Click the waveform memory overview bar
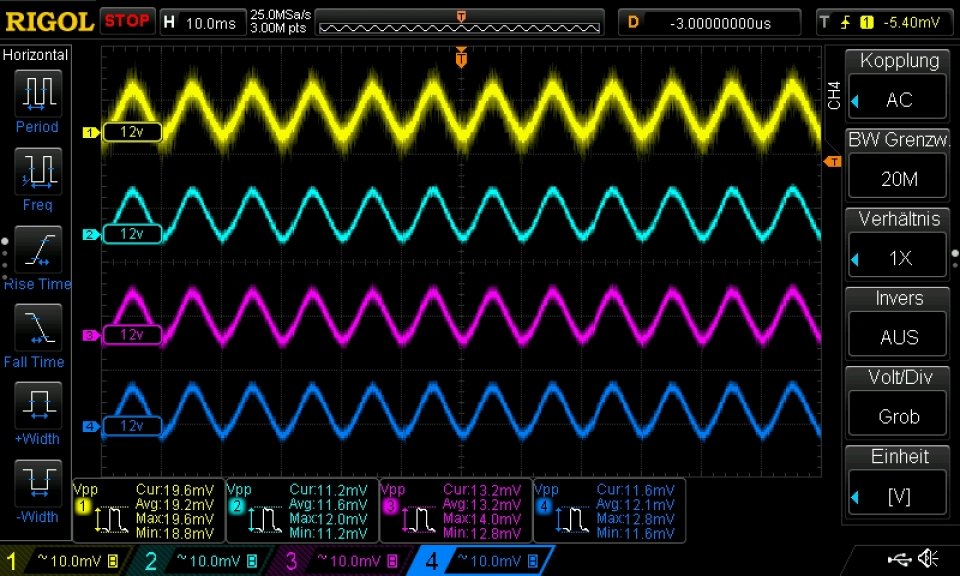The width and height of the screenshot is (960, 576). [459, 23]
